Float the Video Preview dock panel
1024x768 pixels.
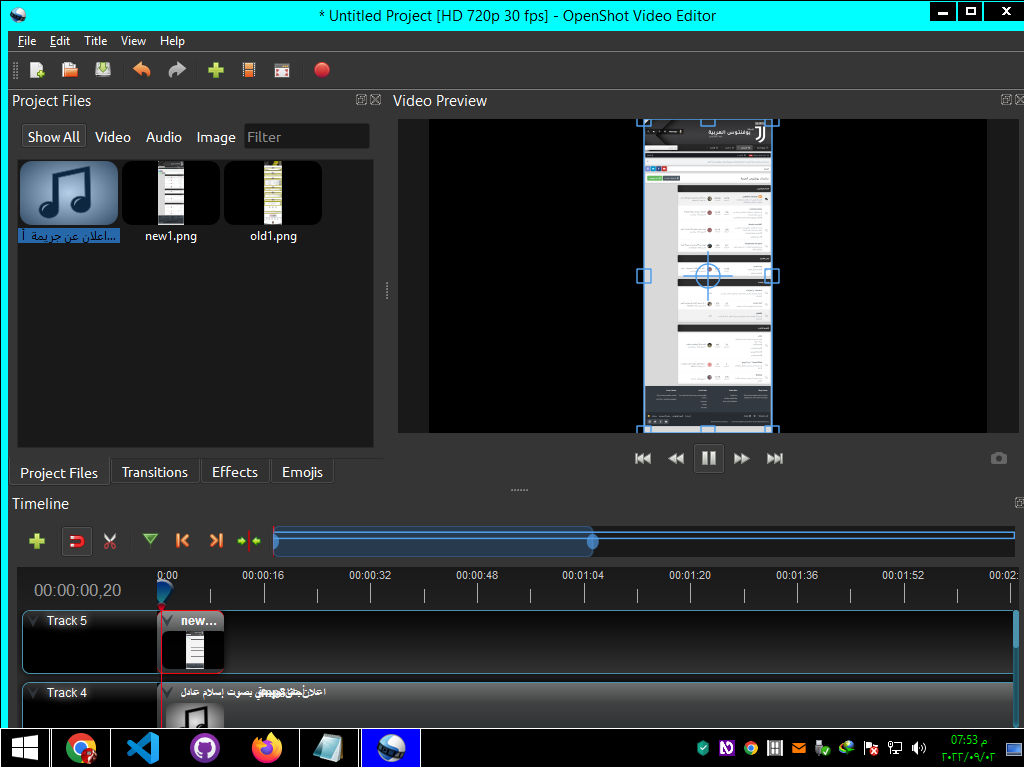1006,99
